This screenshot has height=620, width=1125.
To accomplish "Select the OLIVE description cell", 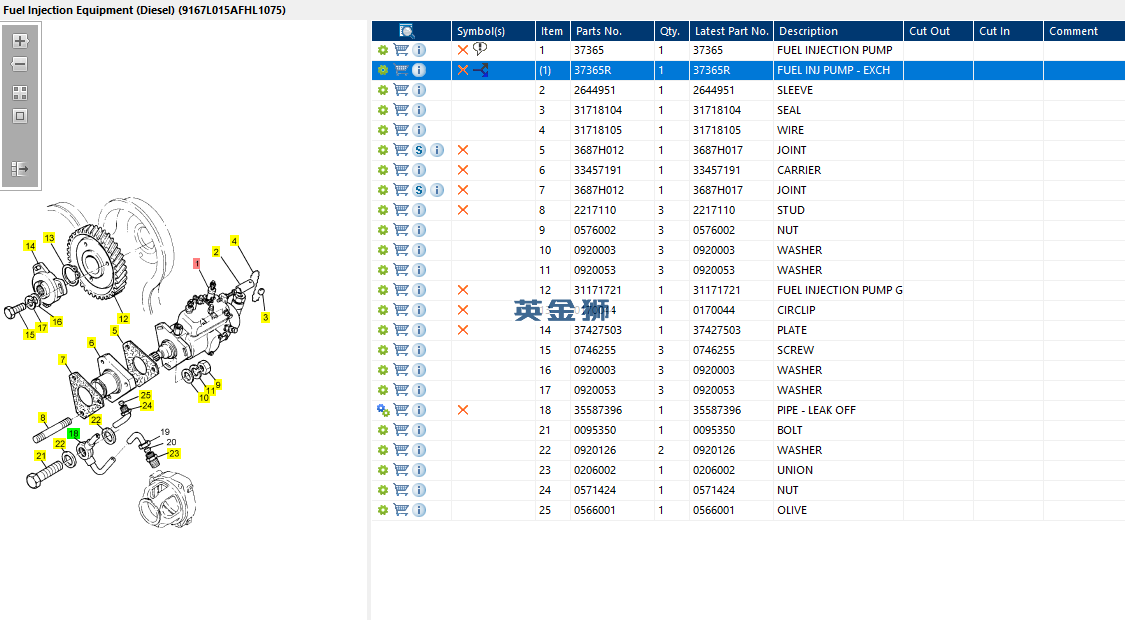I will point(838,510).
